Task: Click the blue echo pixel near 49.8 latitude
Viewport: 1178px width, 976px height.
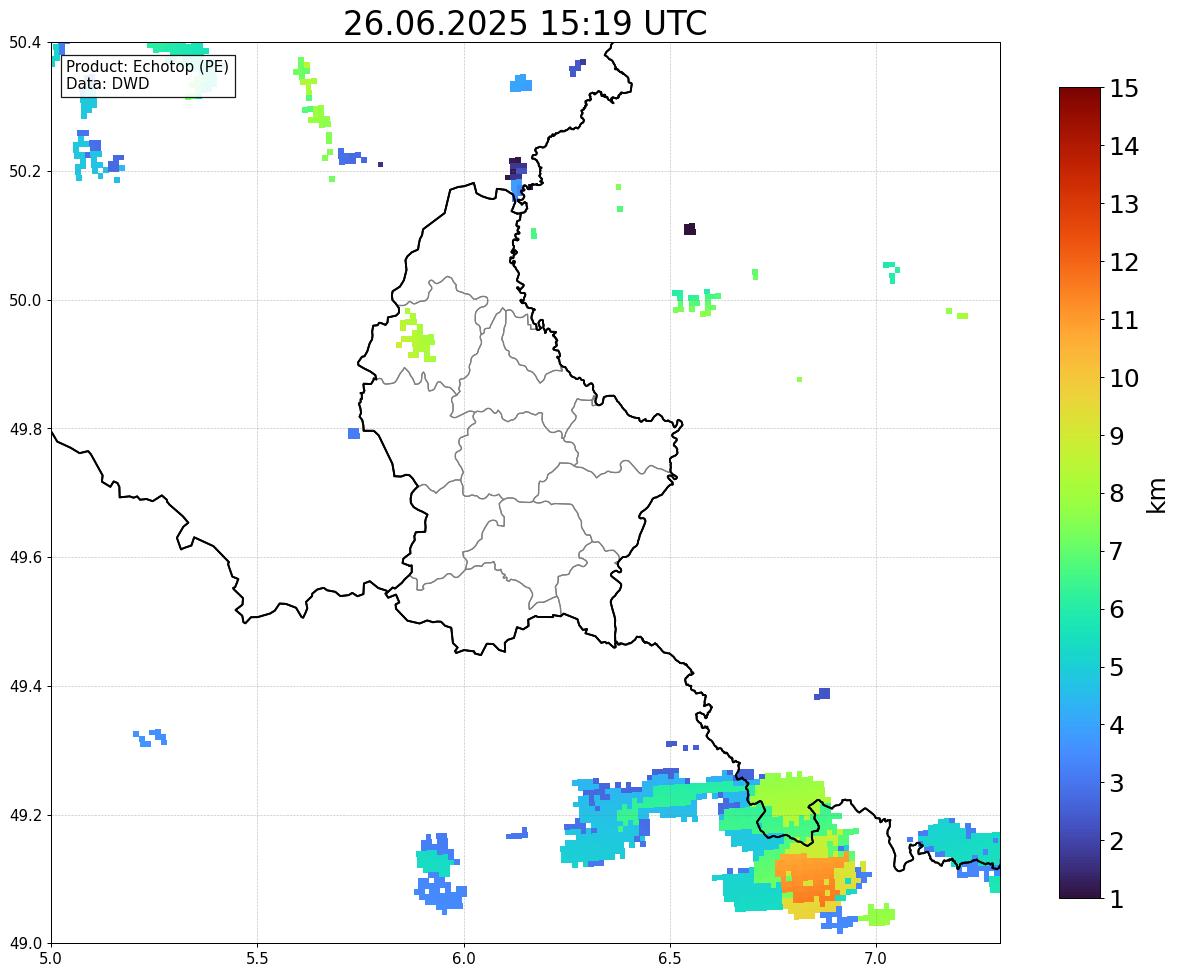Action: coord(354,434)
